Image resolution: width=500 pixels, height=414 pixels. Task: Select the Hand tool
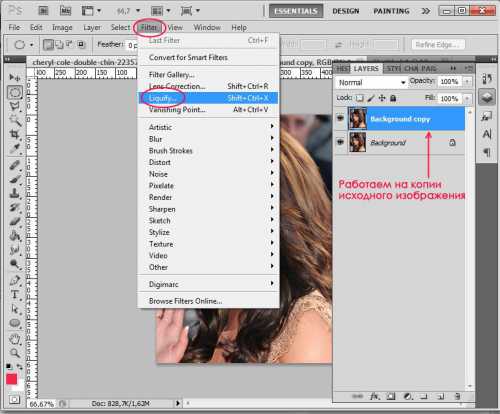(15, 339)
